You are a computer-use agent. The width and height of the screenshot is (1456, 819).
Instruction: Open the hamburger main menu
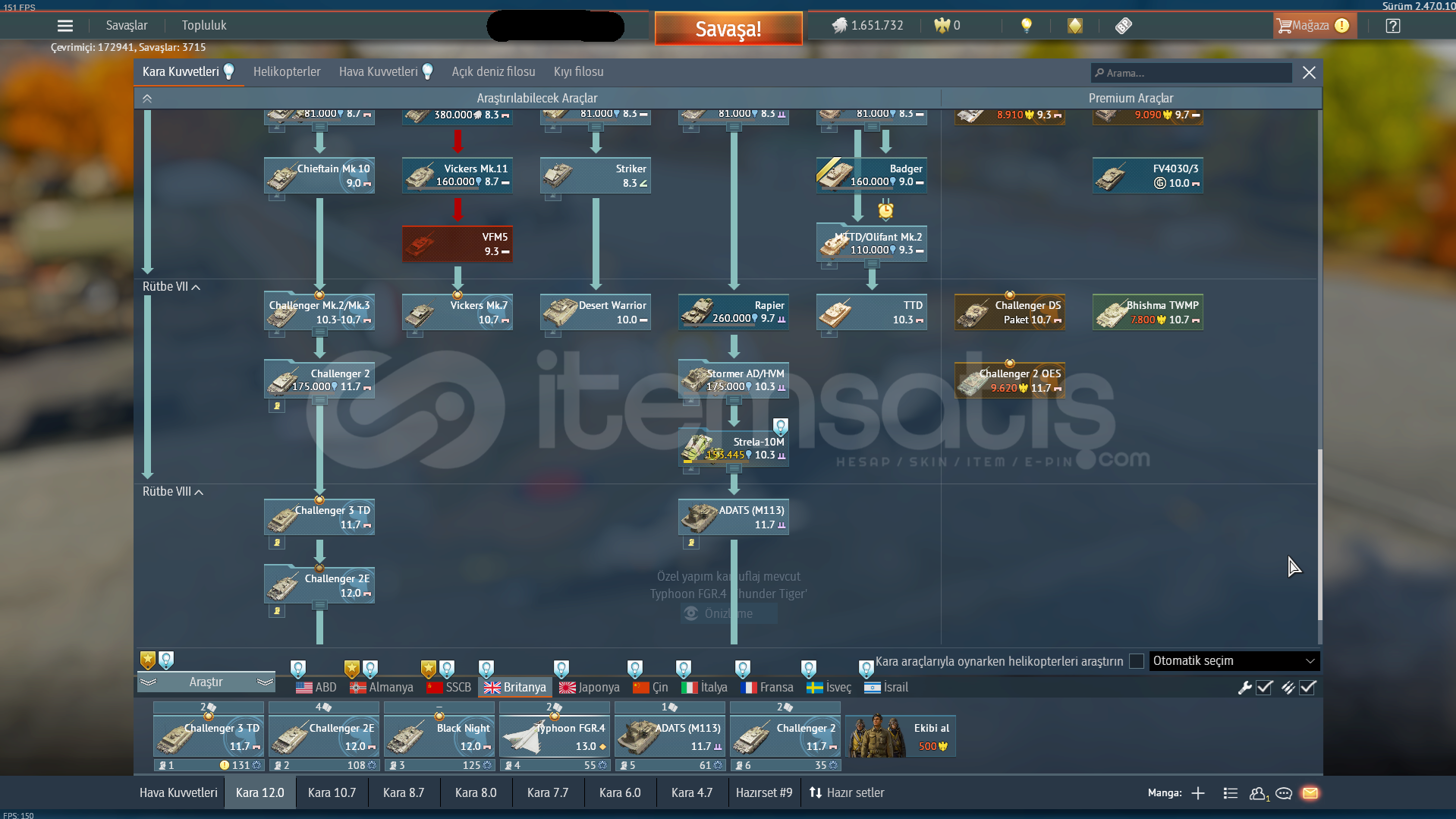(x=65, y=26)
